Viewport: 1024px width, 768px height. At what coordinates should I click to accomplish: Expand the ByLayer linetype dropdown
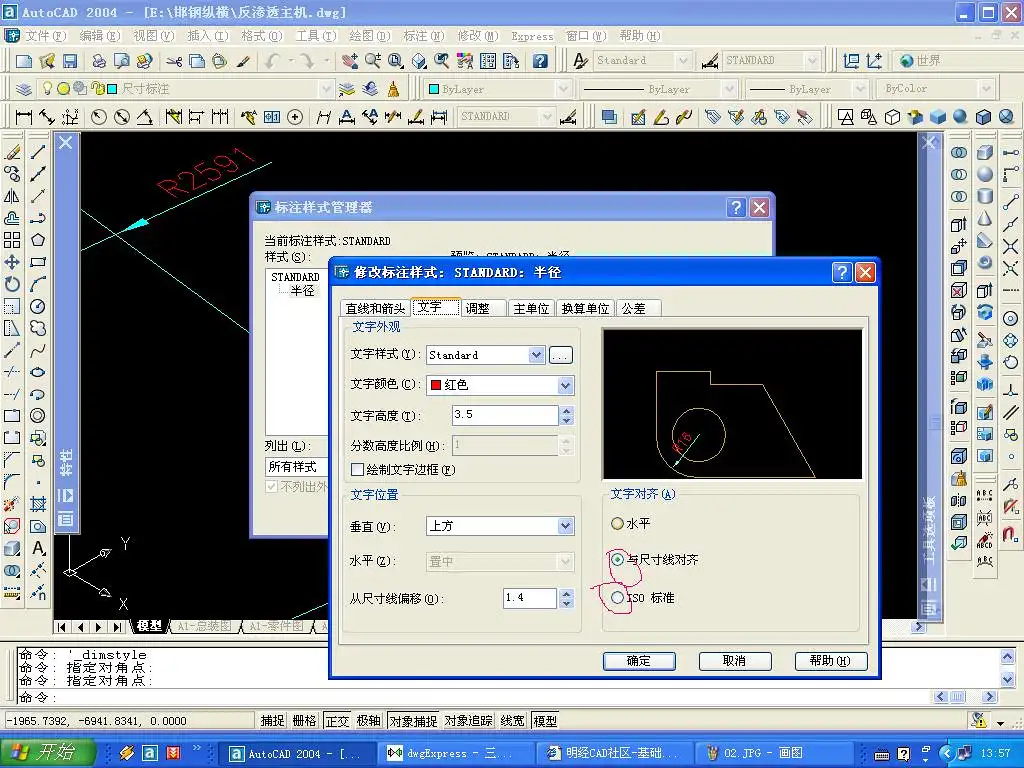pos(730,89)
